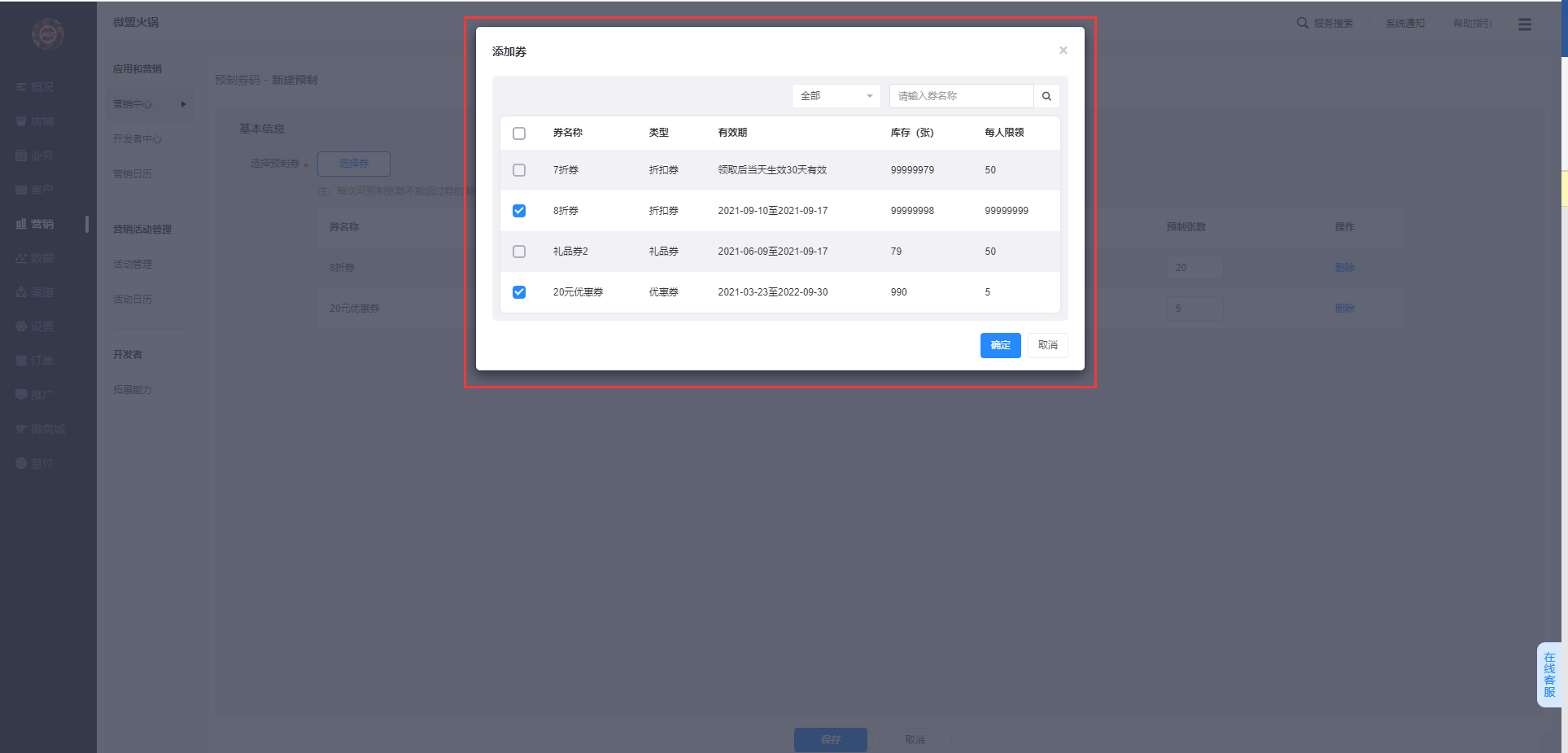Open the 在线客服 floating widget
Viewport: 1568px width, 753px height.
tap(1548, 675)
